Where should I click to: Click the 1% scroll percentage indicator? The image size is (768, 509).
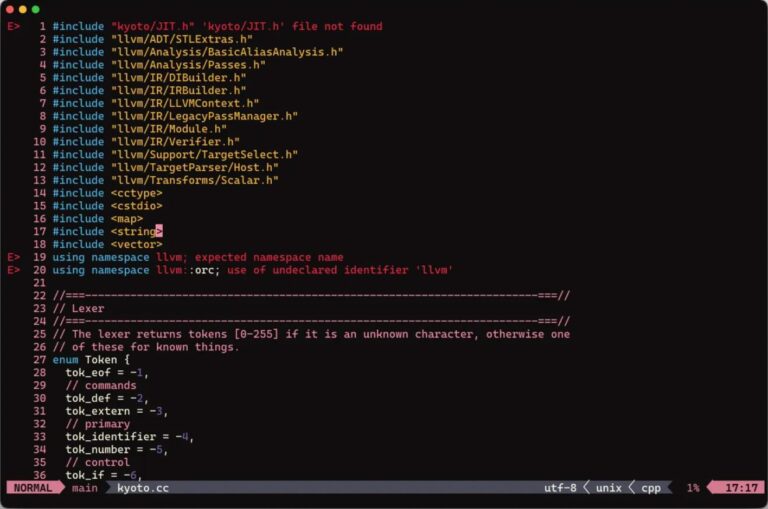tap(692, 488)
